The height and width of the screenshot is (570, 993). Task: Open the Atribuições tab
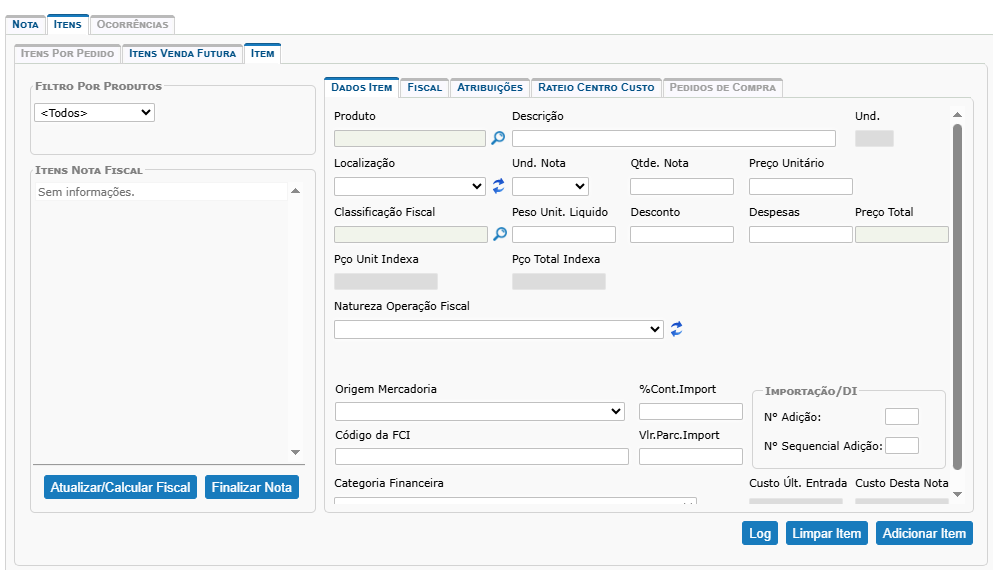click(x=489, y=88)
